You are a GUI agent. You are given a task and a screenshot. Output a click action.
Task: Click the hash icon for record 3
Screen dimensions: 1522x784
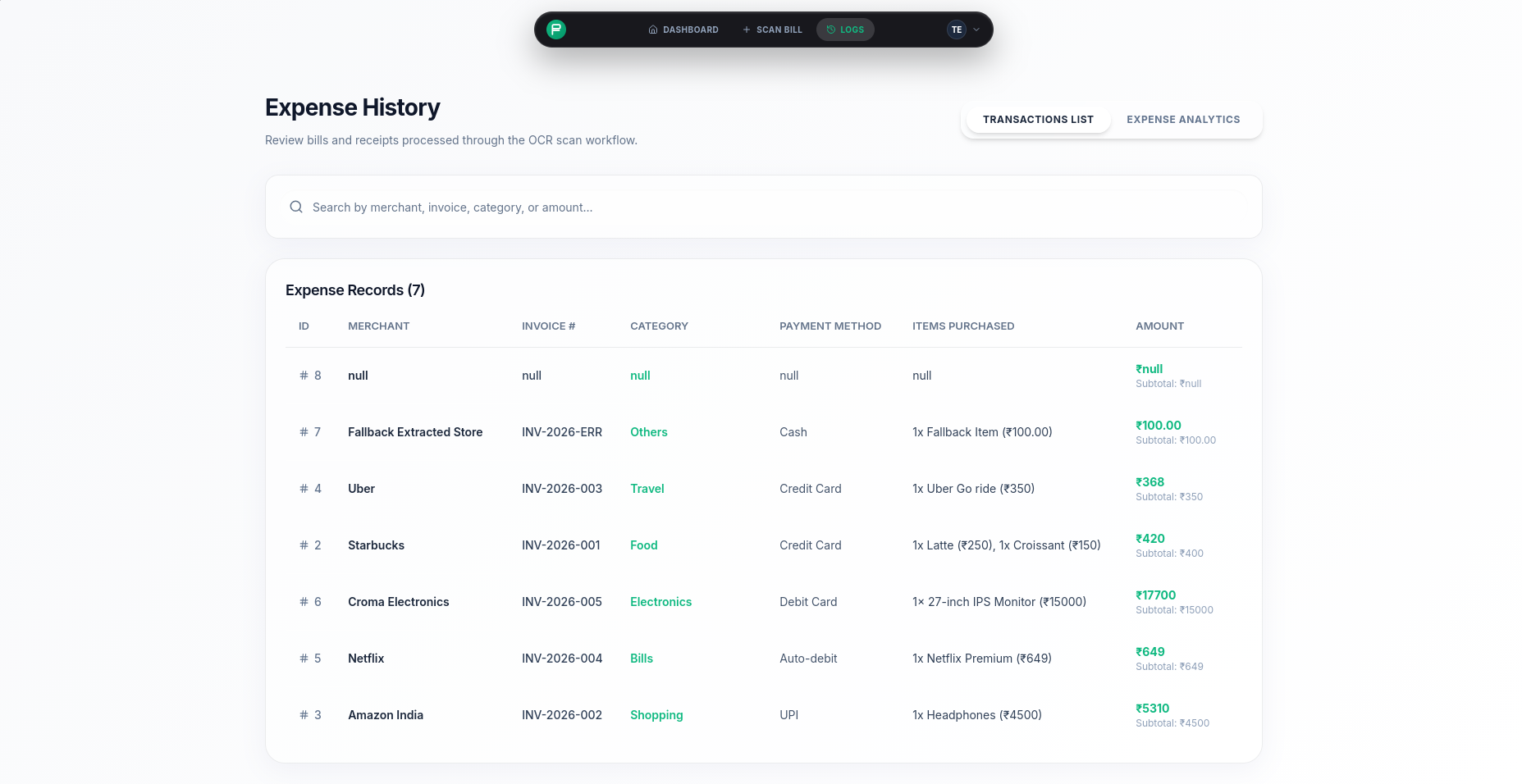304,715
